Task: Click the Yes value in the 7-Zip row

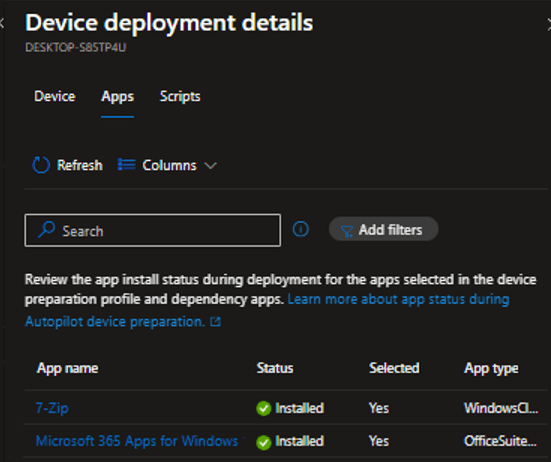Action: coord(379,408)
